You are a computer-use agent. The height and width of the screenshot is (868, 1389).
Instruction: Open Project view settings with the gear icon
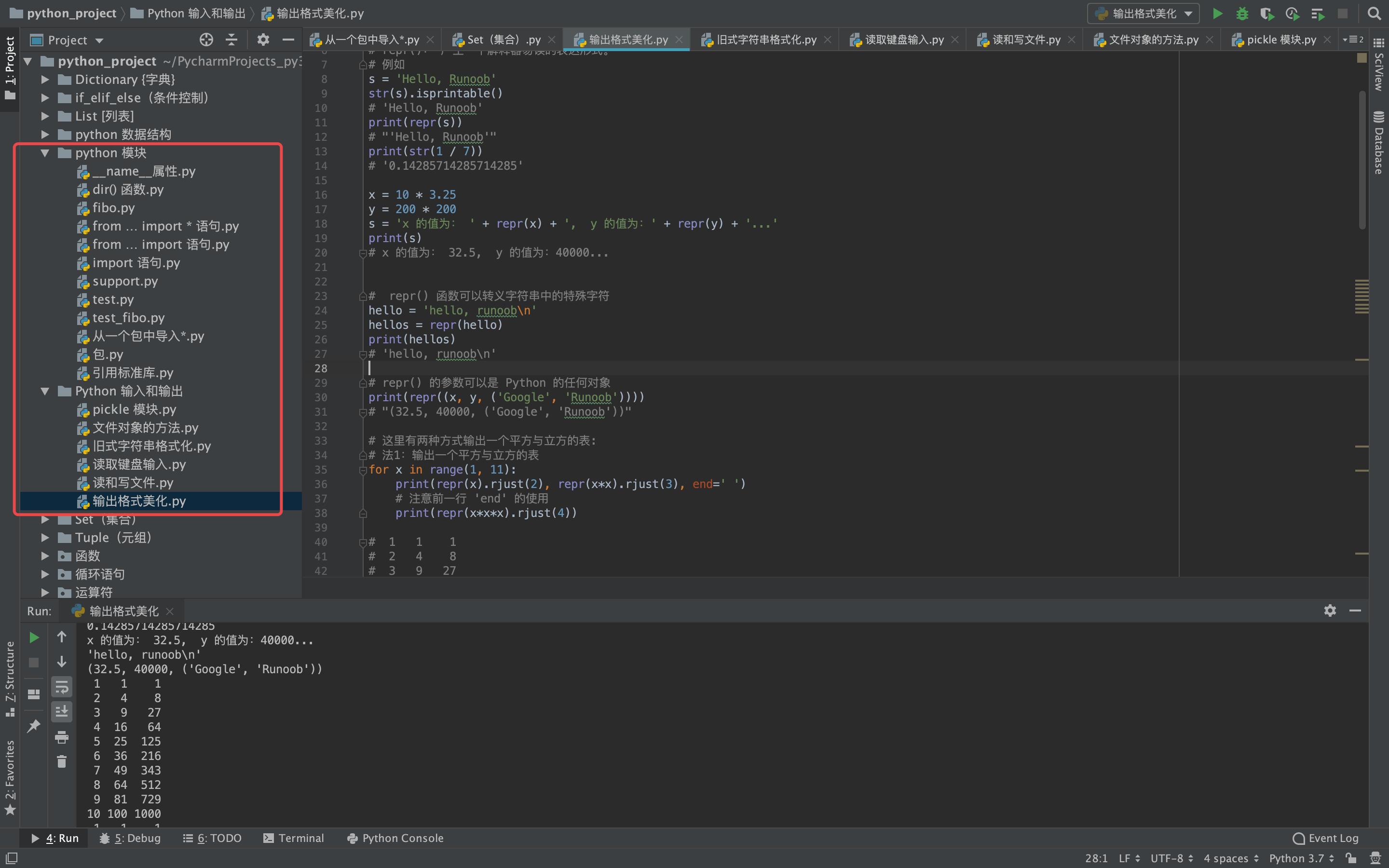pyautogui.click(x=262, y=40)
